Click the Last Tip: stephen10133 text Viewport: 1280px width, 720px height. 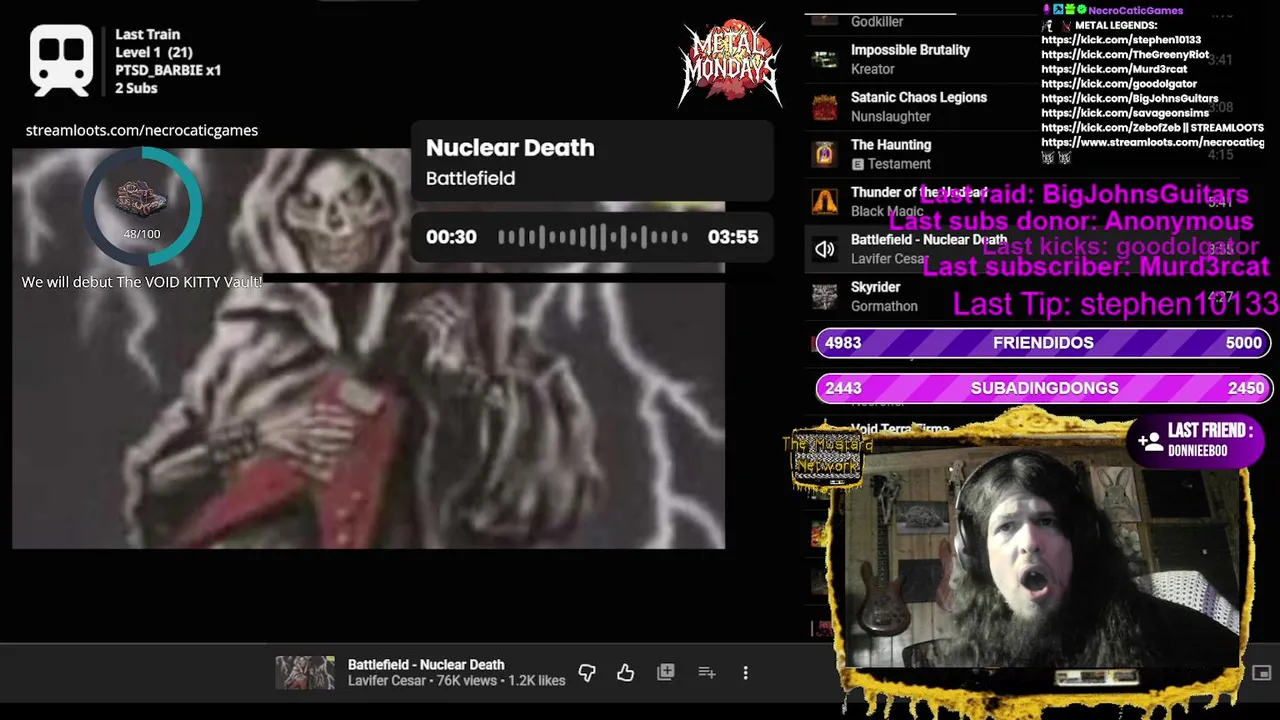(1115, 303)
